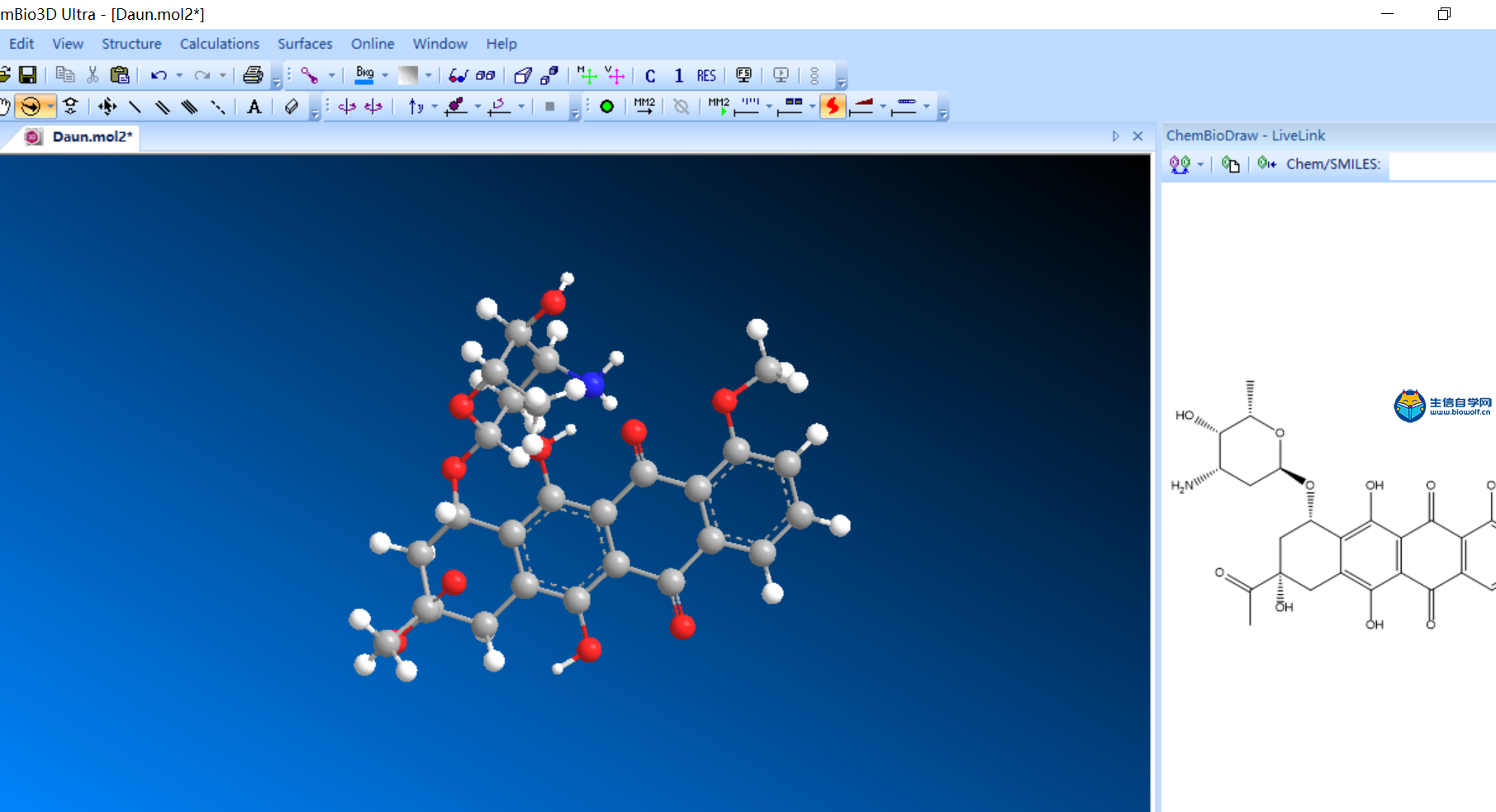The image size is (1496, 812).
Task: Toggle red-blue stereo glasses view
Action: (458, 75)
